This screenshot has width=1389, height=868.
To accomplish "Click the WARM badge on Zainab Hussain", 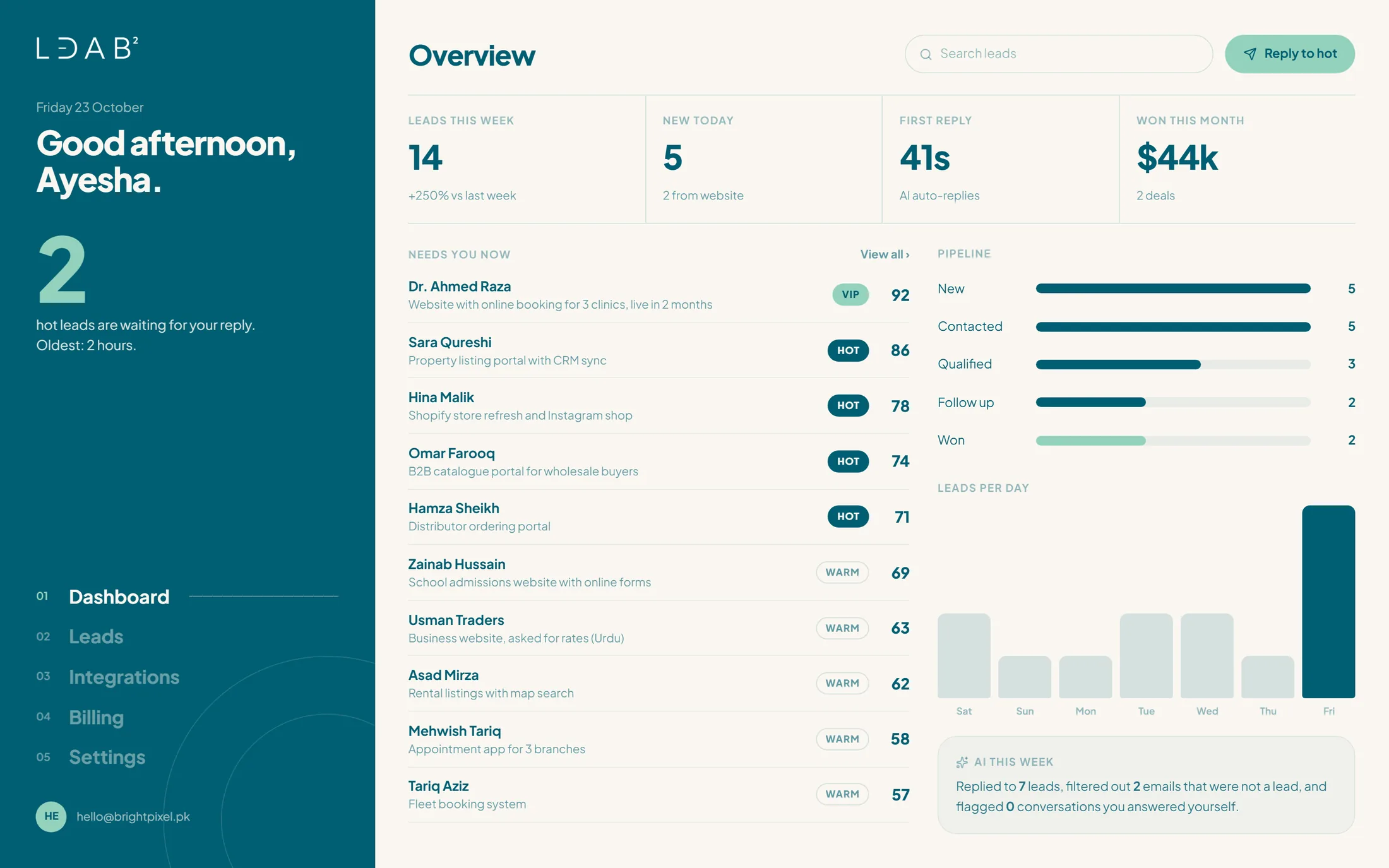I will click(842, 573).
